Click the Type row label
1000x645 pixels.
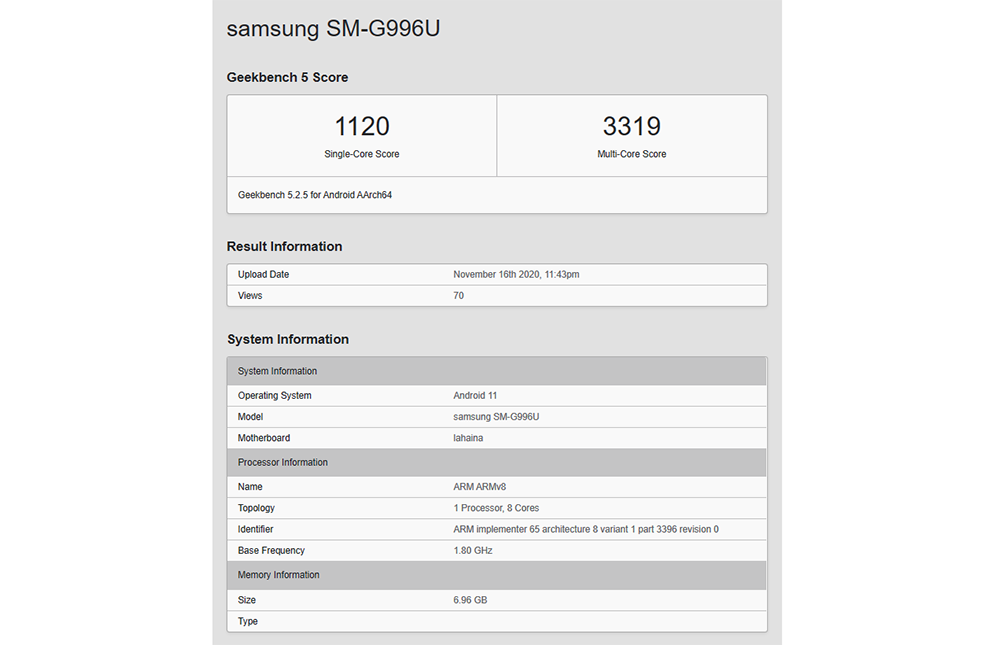(x=248, y=621)
